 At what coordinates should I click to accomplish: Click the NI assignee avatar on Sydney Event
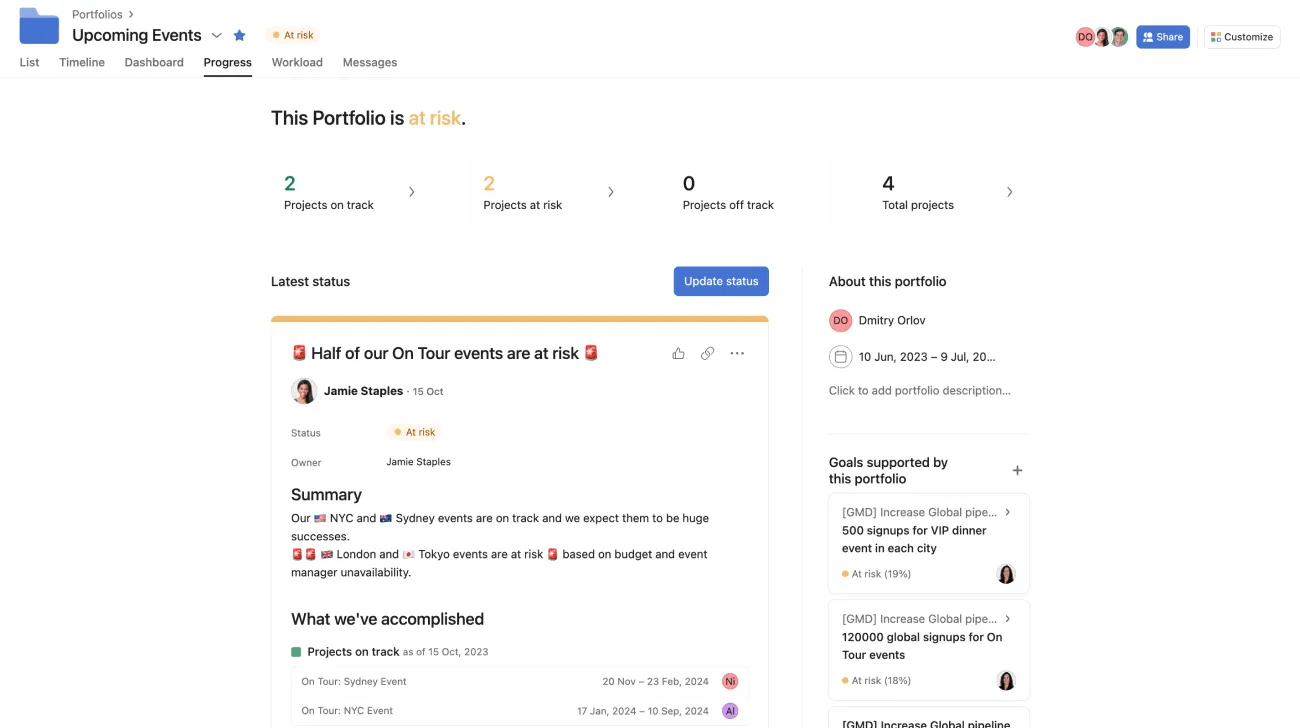click(729, 681)
